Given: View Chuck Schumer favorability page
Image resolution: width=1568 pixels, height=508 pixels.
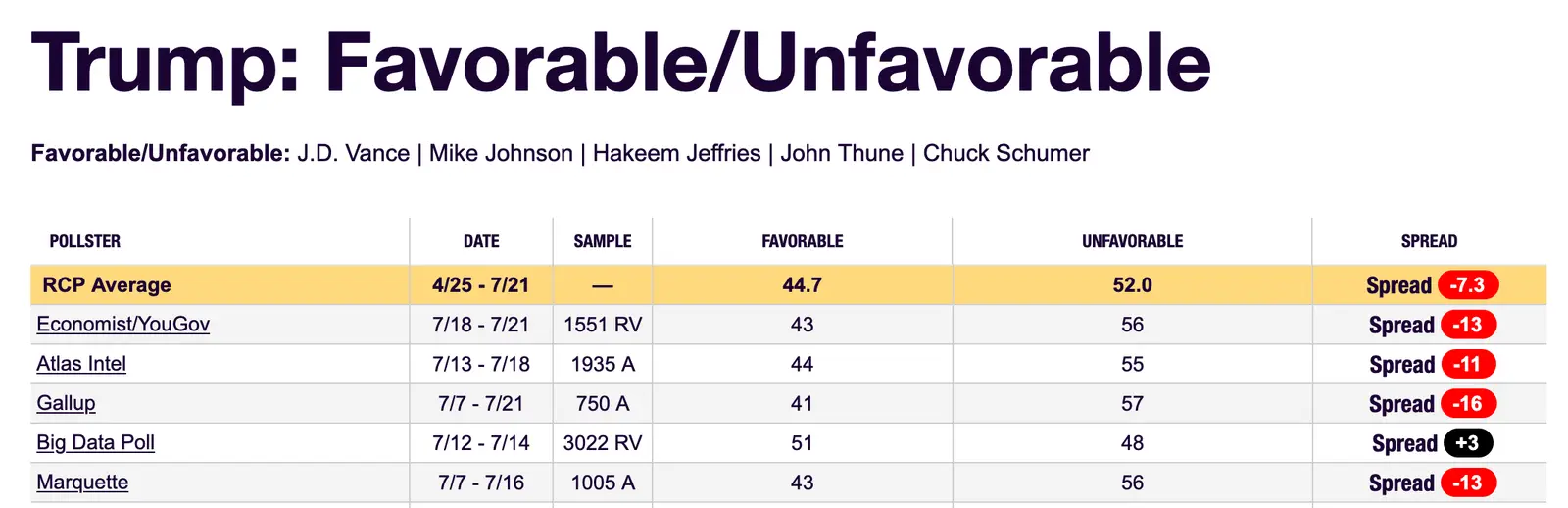Looking at the screenshot, I should coord(1005,154).
